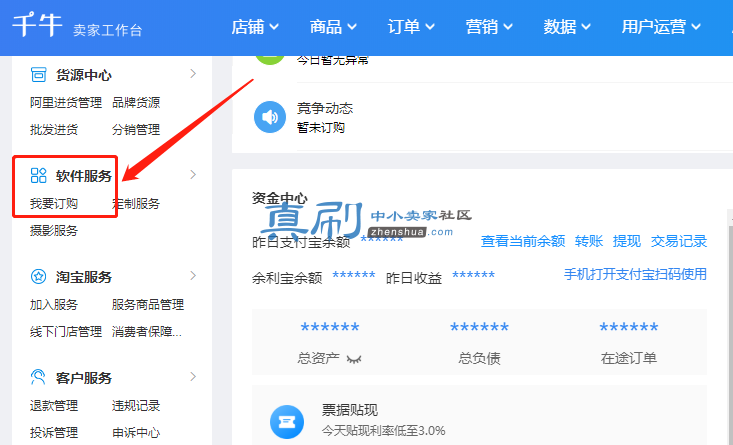Open 加入服务 under 淘宝服务
The image size is (733, 445).
[54, 305]
